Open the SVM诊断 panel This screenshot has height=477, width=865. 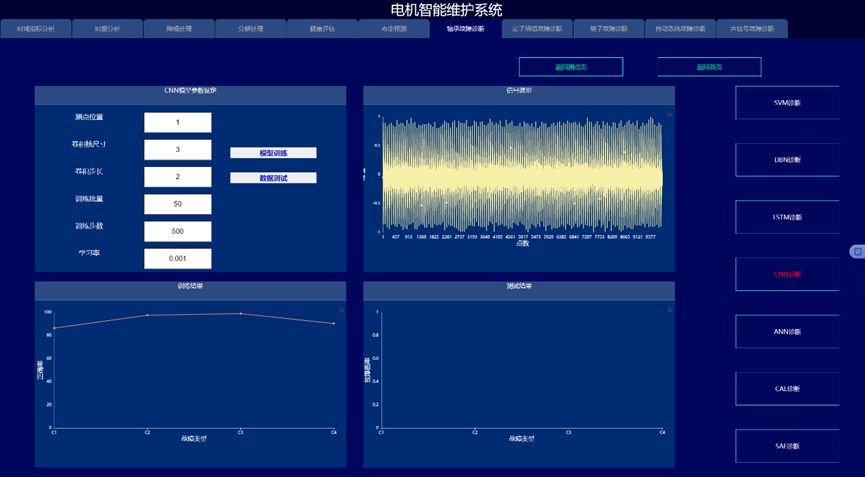pyautogui.click(x=787, y=102)
